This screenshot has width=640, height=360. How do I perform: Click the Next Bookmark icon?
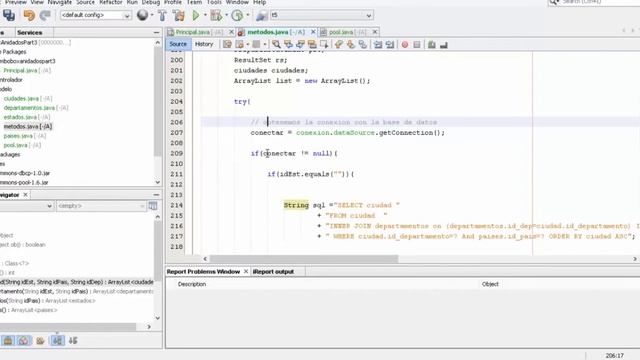click(x=351, y=44)
